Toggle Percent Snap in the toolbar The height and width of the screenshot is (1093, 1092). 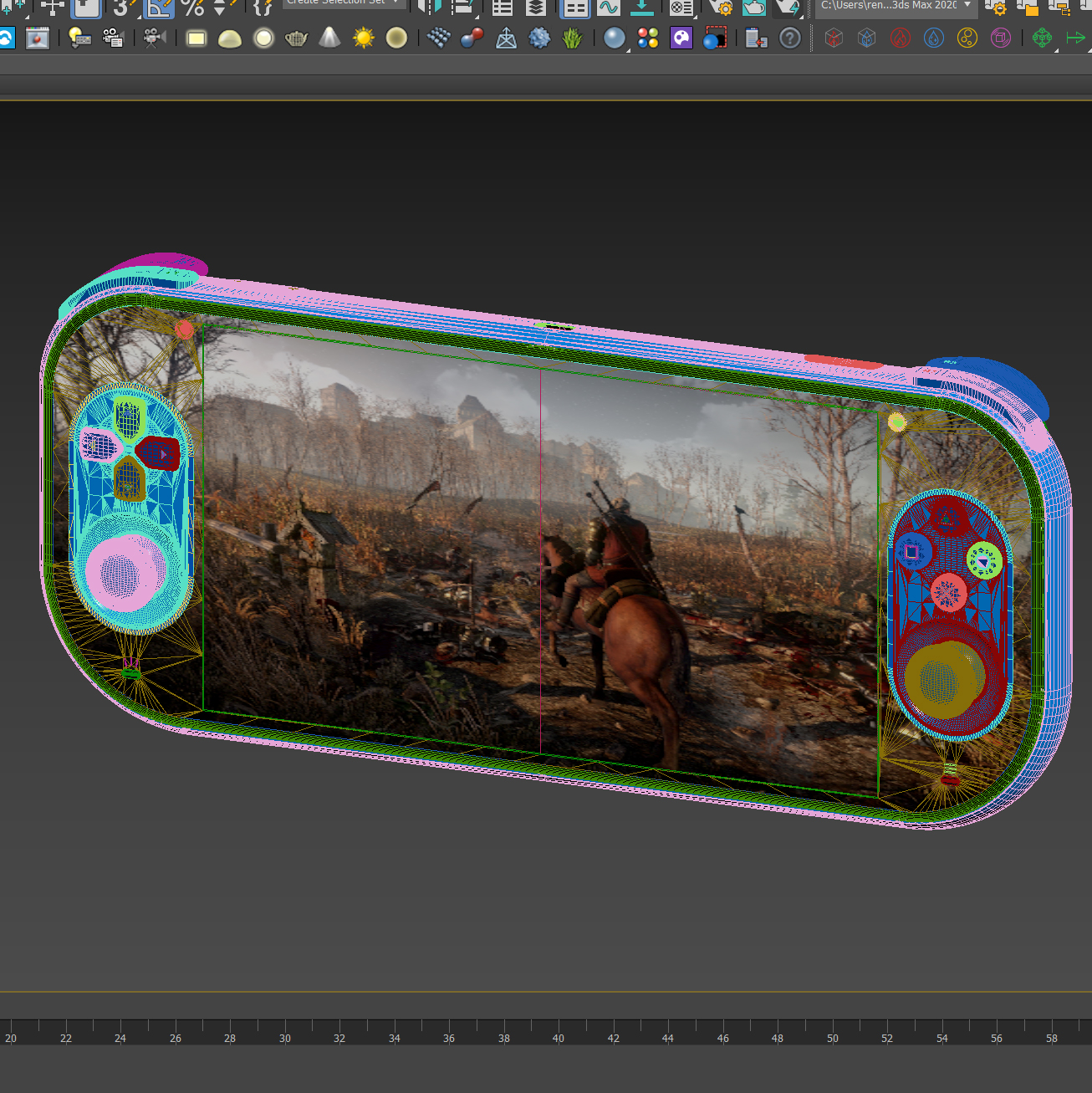click(x=192, y=8)
